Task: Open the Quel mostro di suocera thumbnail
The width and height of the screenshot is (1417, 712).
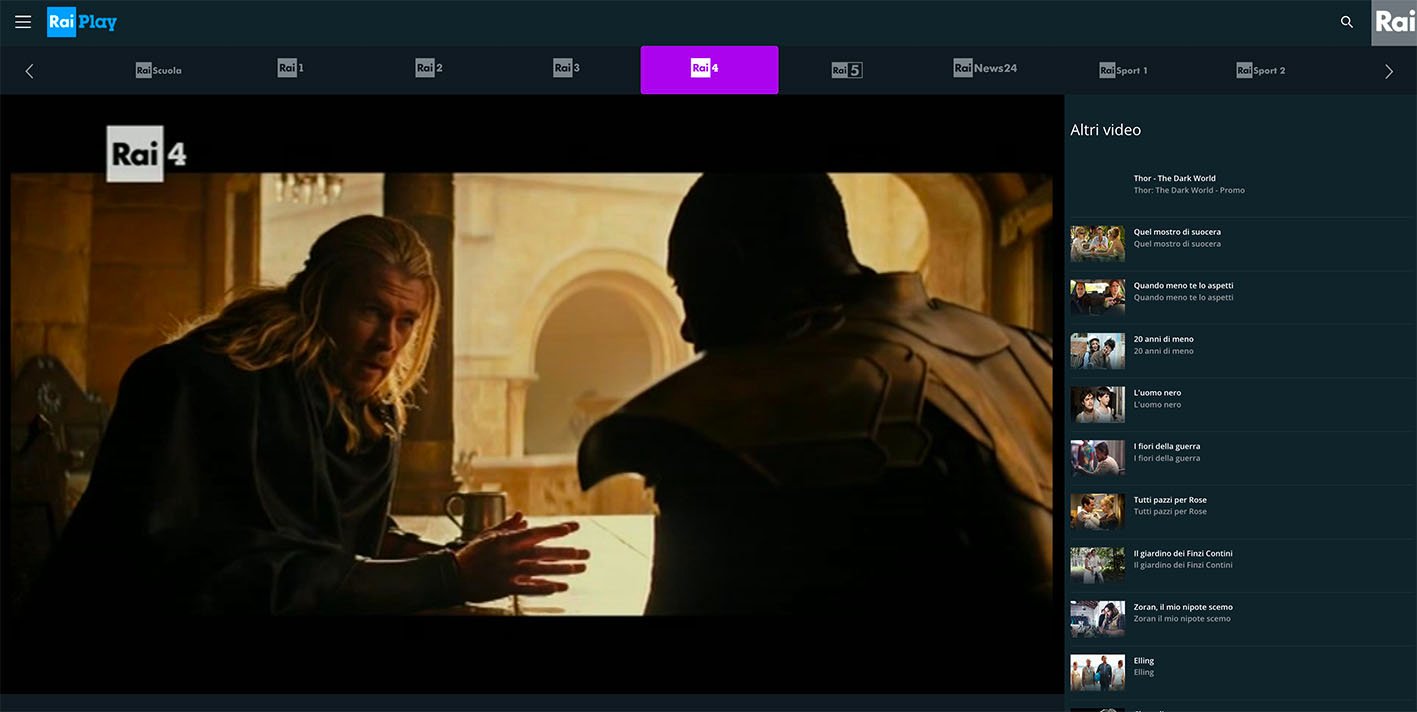Action: (x=1098, y=244)
